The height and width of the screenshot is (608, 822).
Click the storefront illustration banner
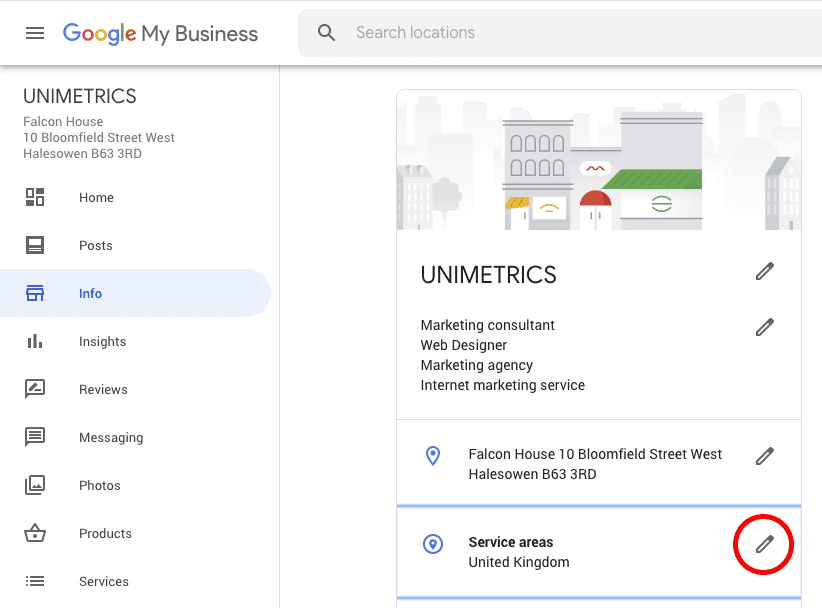pos(599,160)
